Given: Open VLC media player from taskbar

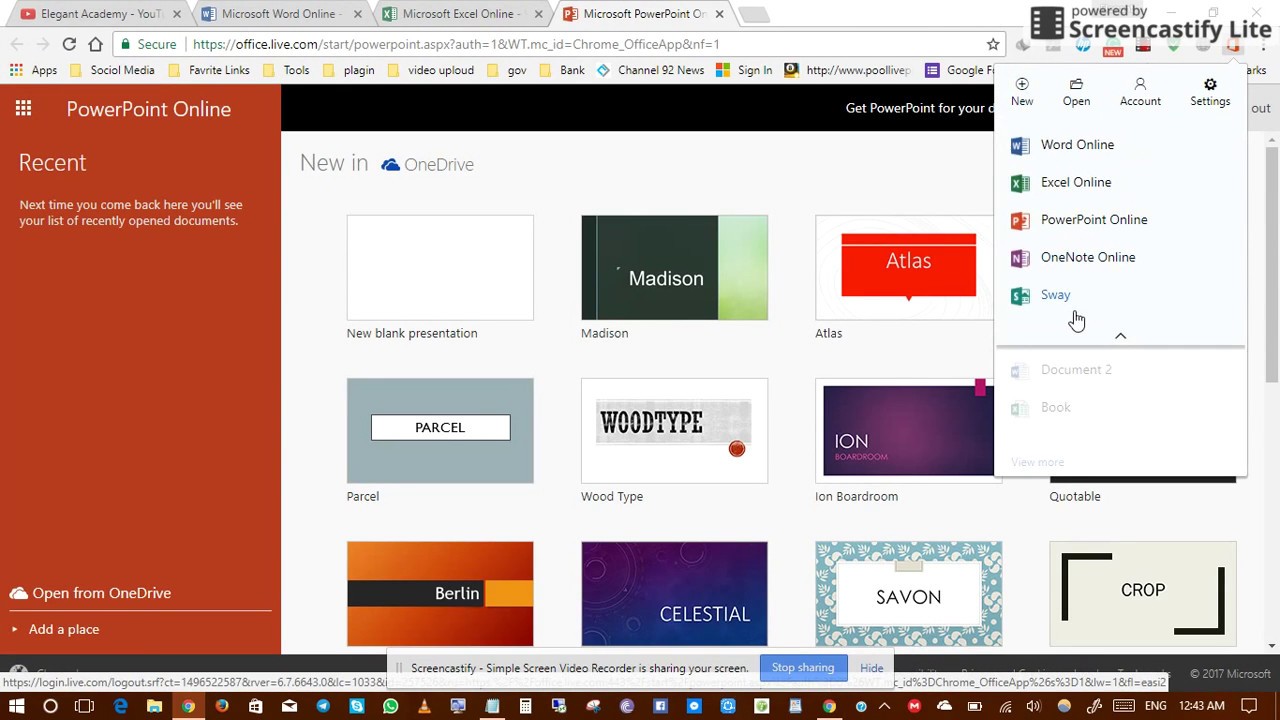Looking at the screenshot, I should tap(424, 706).
